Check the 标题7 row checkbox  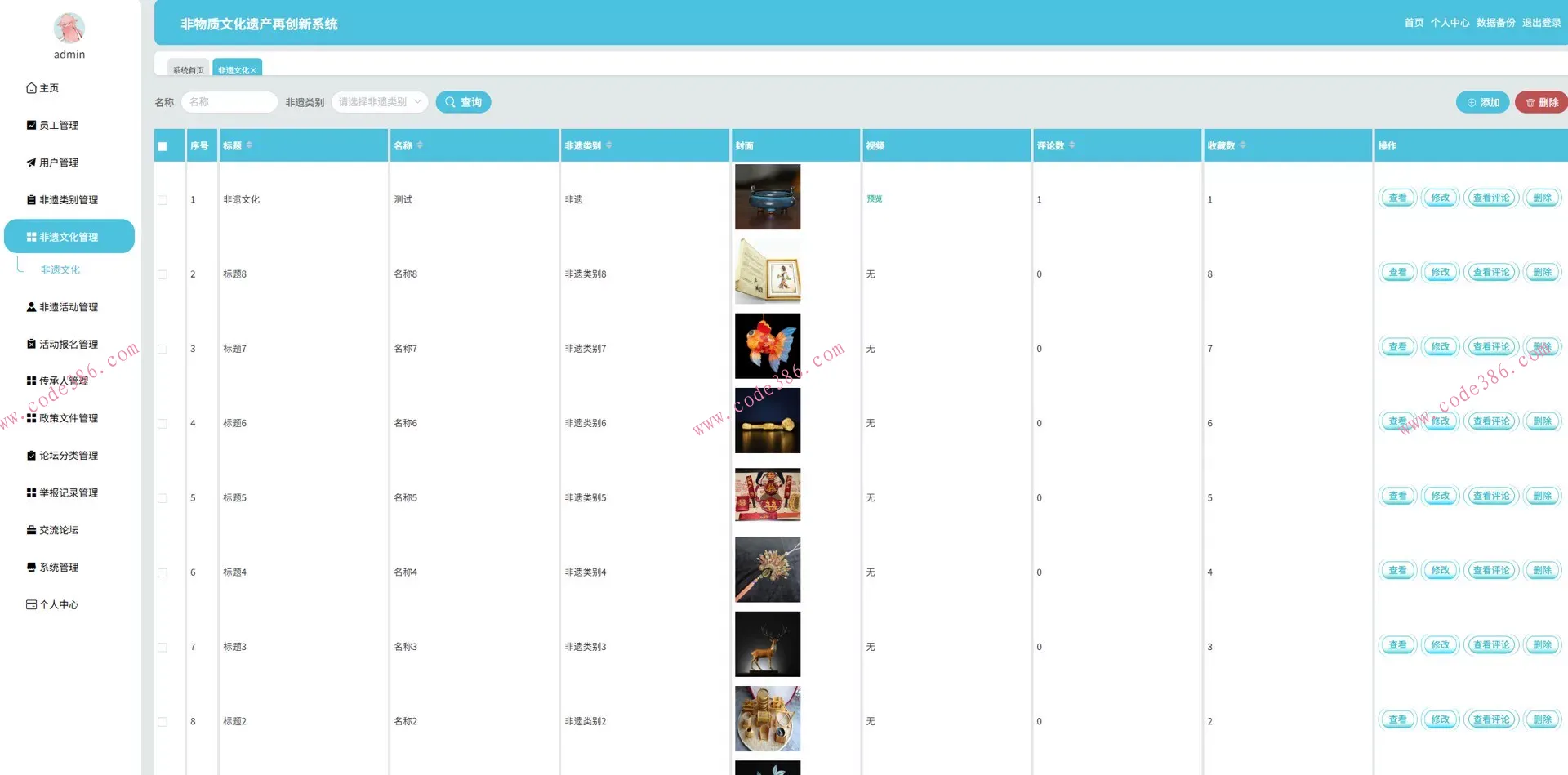click(163, 349)
